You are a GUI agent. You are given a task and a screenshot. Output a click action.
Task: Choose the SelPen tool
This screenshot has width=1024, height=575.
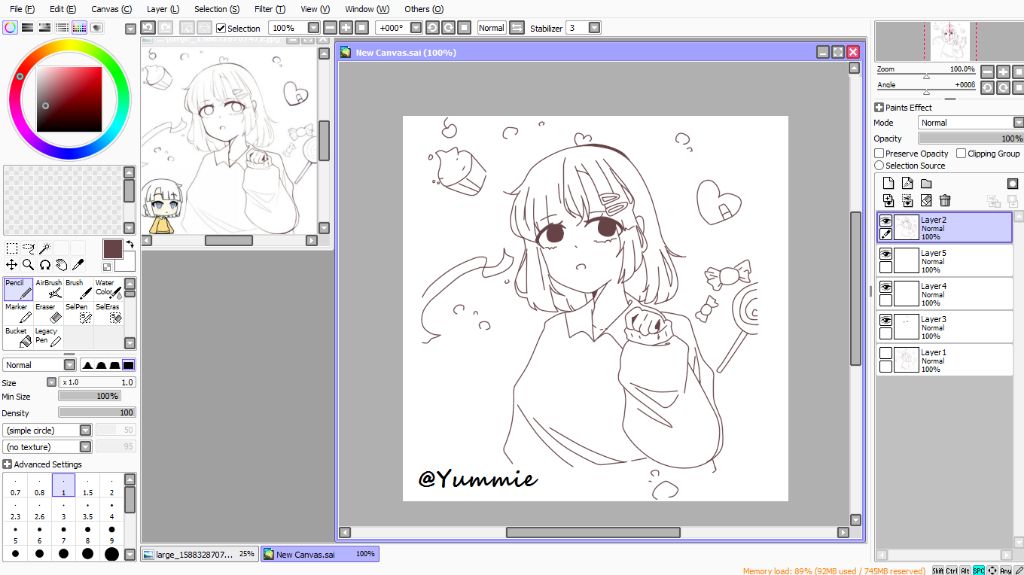point(78,313)
